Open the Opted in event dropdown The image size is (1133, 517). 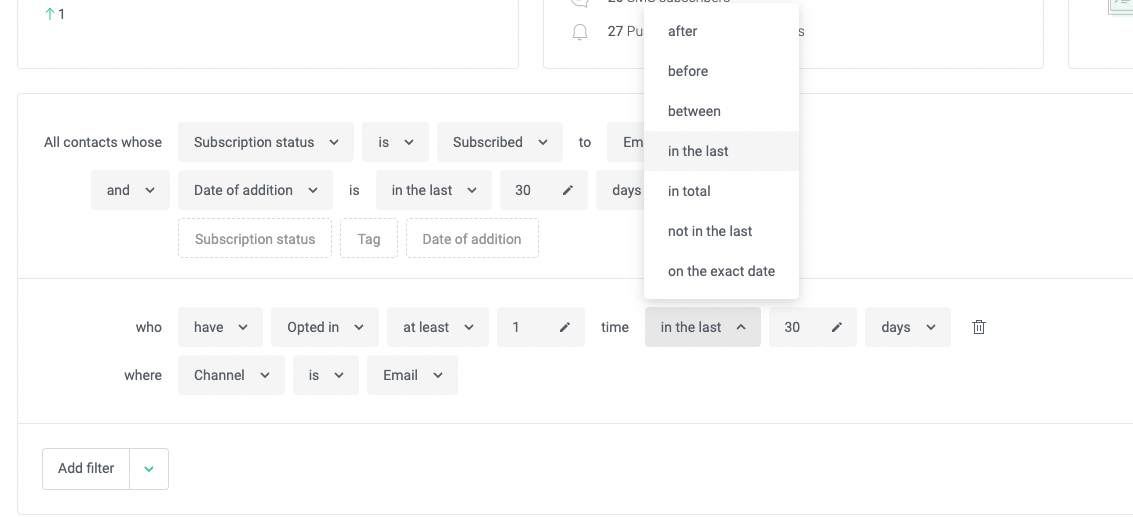[324, 327]
